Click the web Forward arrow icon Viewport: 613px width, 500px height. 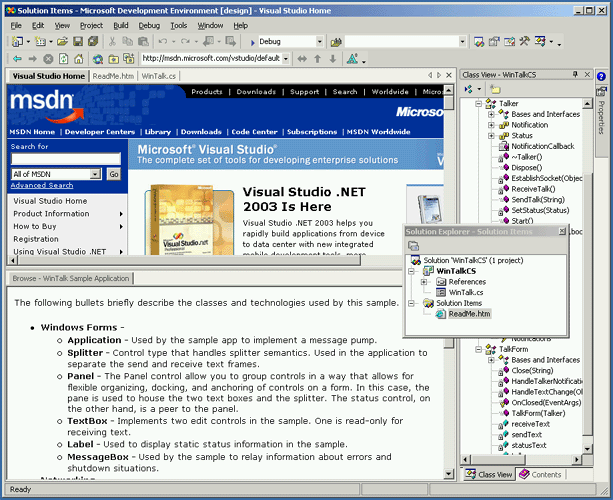coord(32,59)
